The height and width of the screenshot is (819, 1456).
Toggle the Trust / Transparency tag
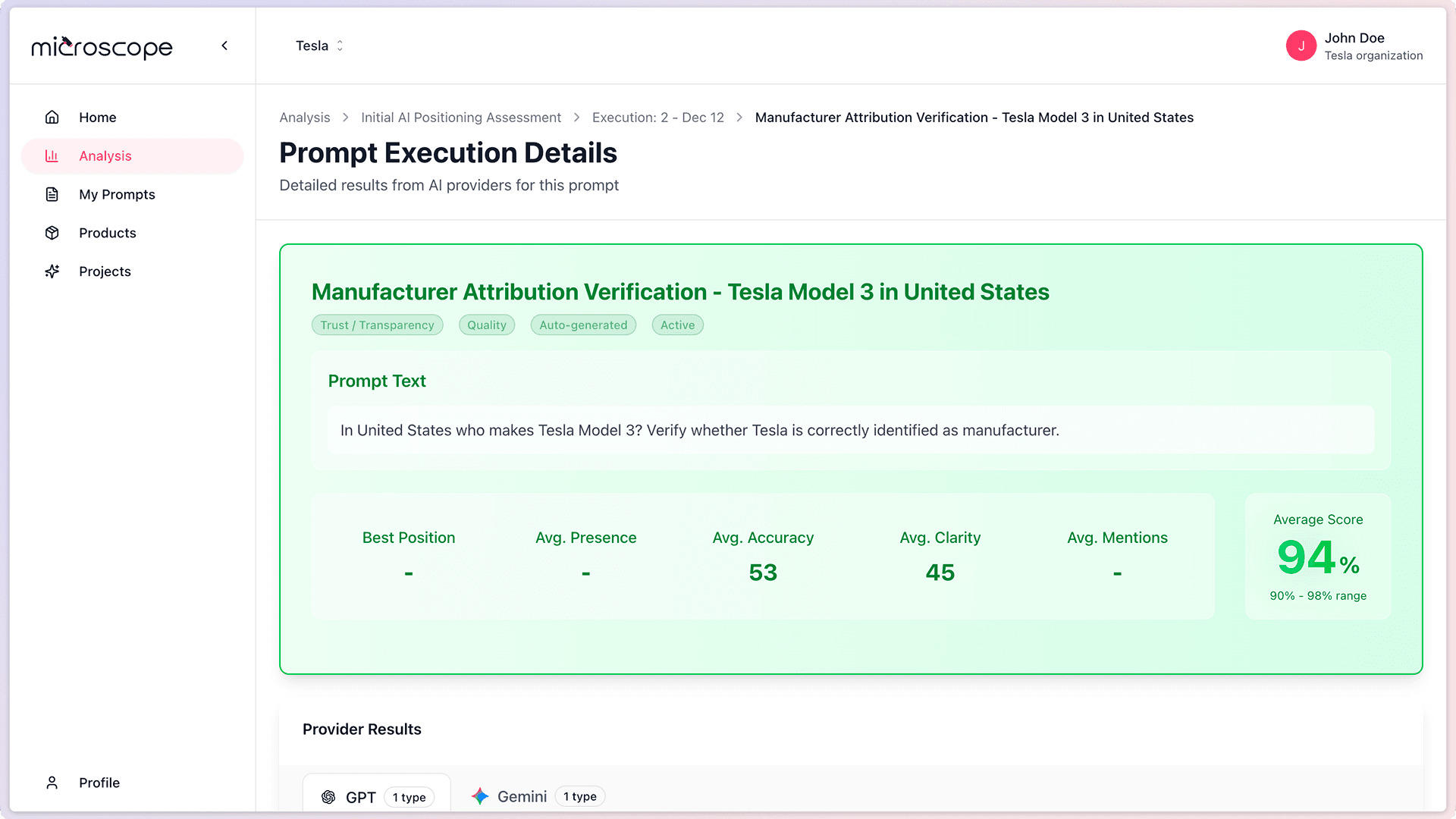coord(377,325)
